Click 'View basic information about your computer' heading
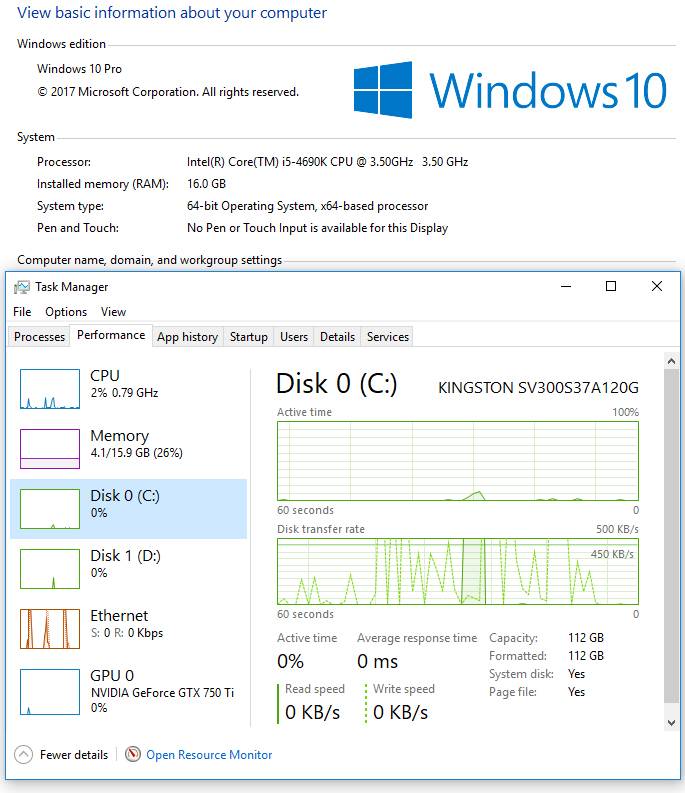This screenshot has width=685, height=793. [x=172, y=13]
